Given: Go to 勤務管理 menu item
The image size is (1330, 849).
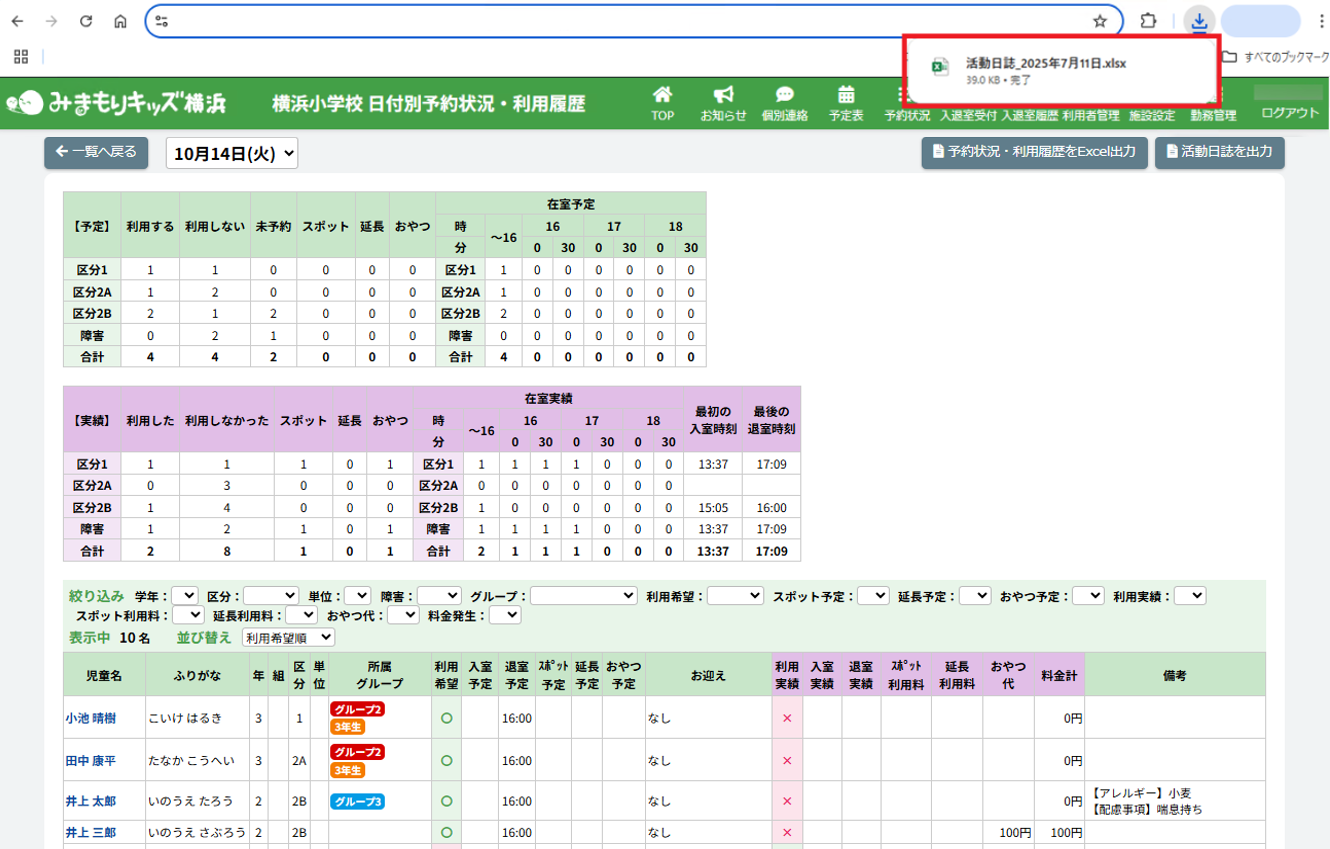Looking at the screenshot, I should tap(1213, 115).
